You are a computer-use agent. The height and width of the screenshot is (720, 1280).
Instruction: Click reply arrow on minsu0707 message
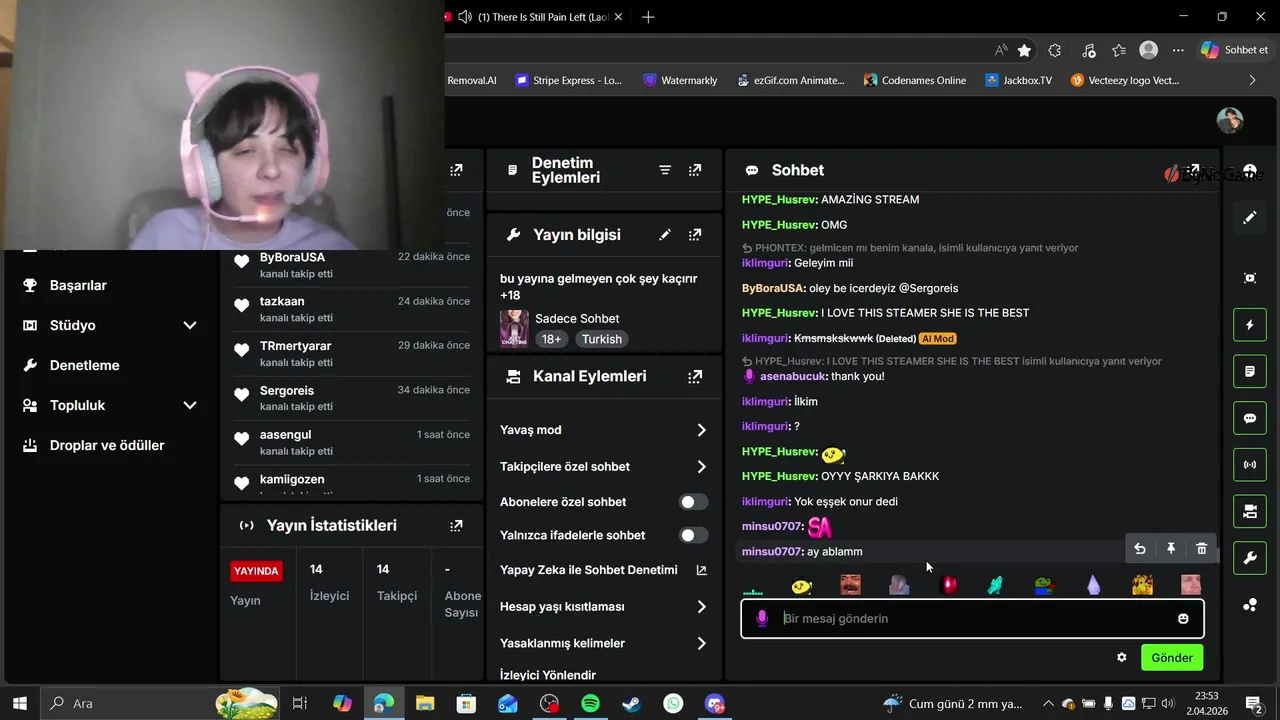click(1139, 548)
